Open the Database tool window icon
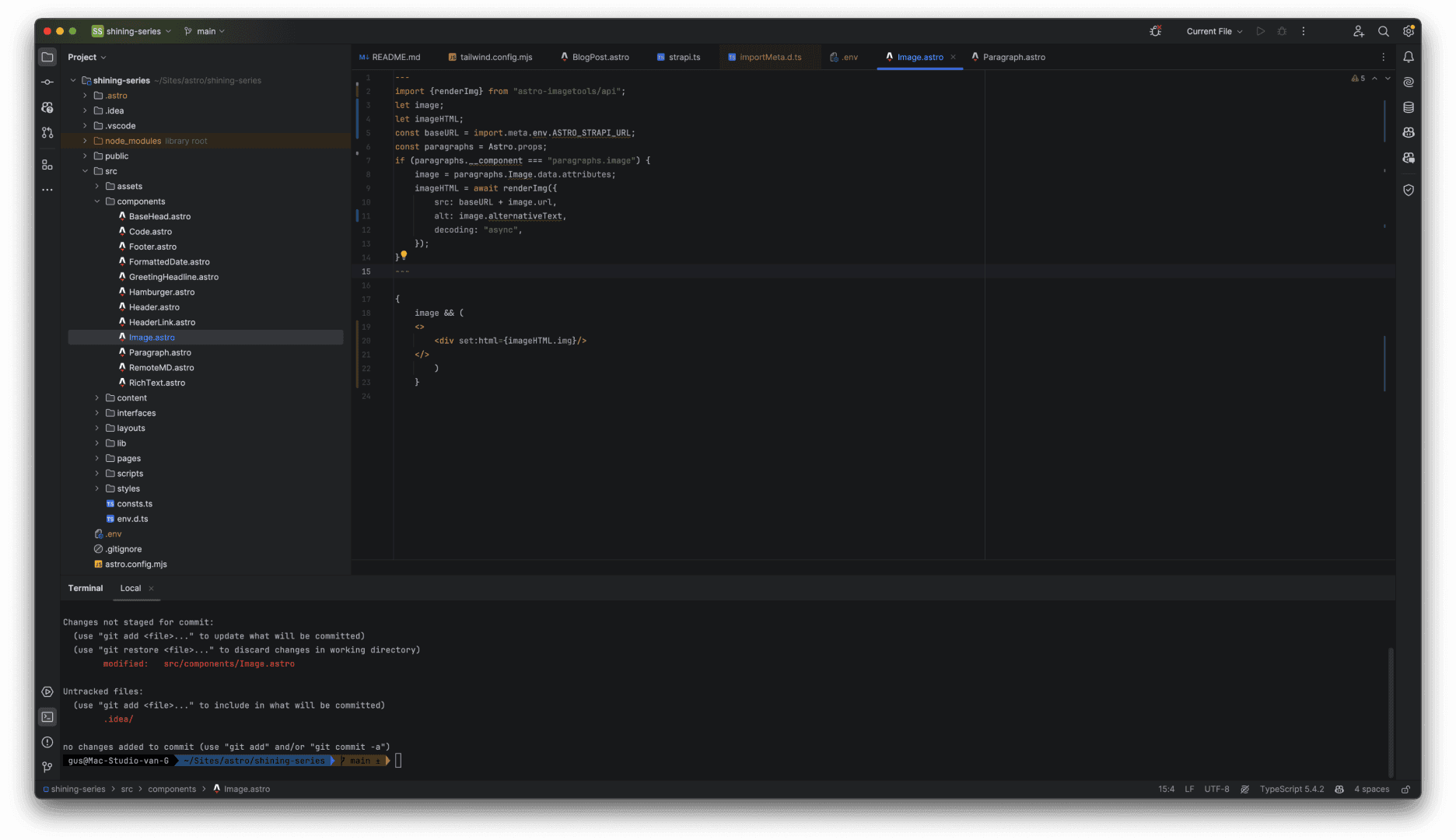 pos(1409,107)
